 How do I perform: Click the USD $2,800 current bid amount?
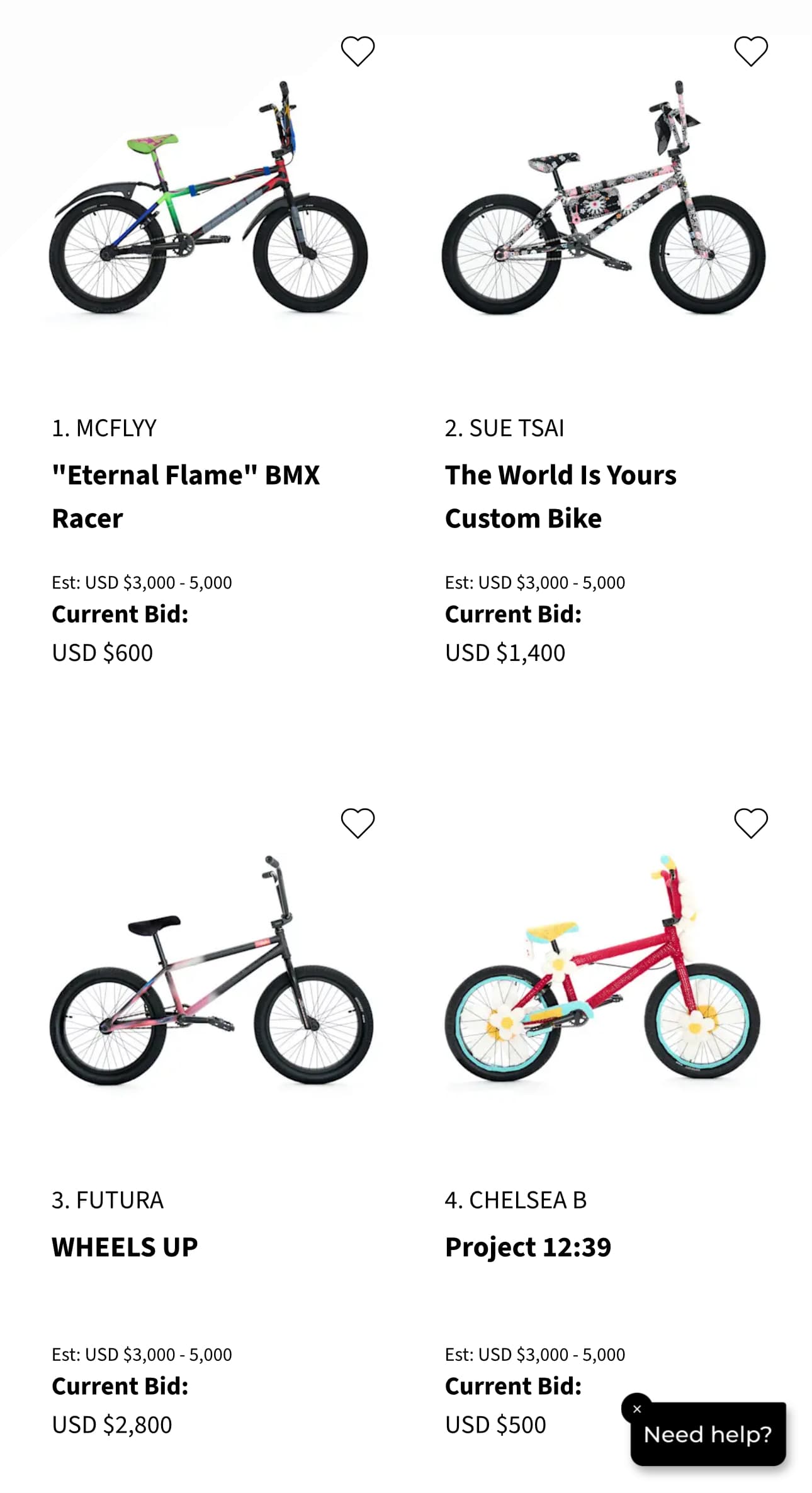[112, 1424]
